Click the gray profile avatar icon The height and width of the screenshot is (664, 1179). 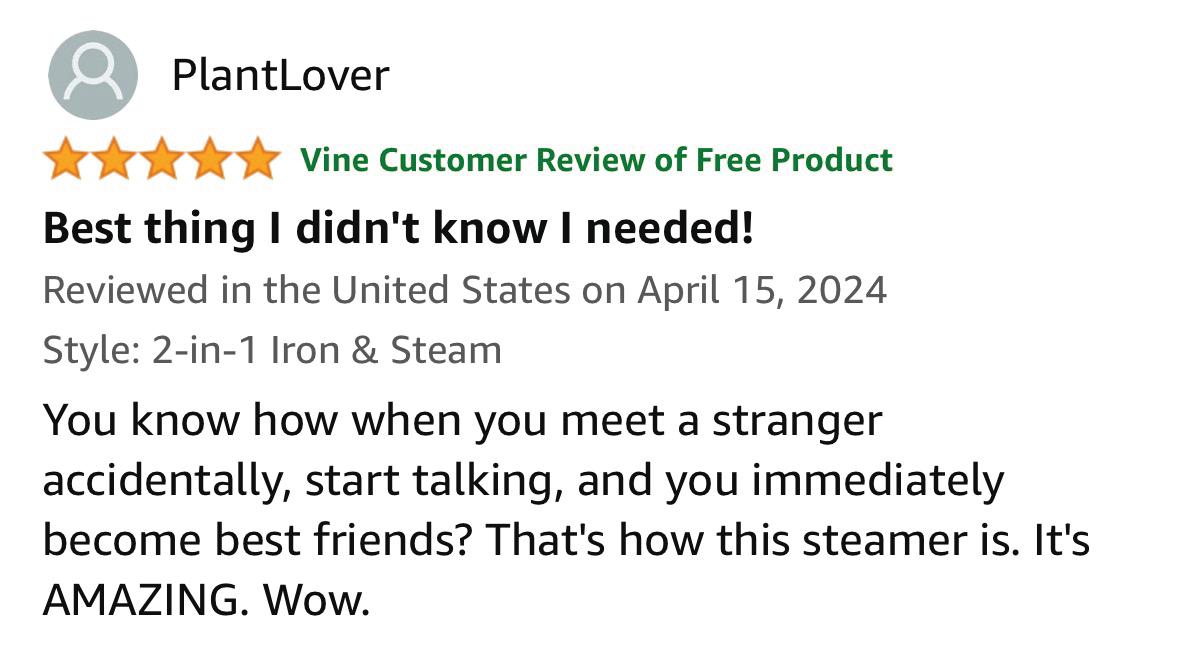[93, 75]
